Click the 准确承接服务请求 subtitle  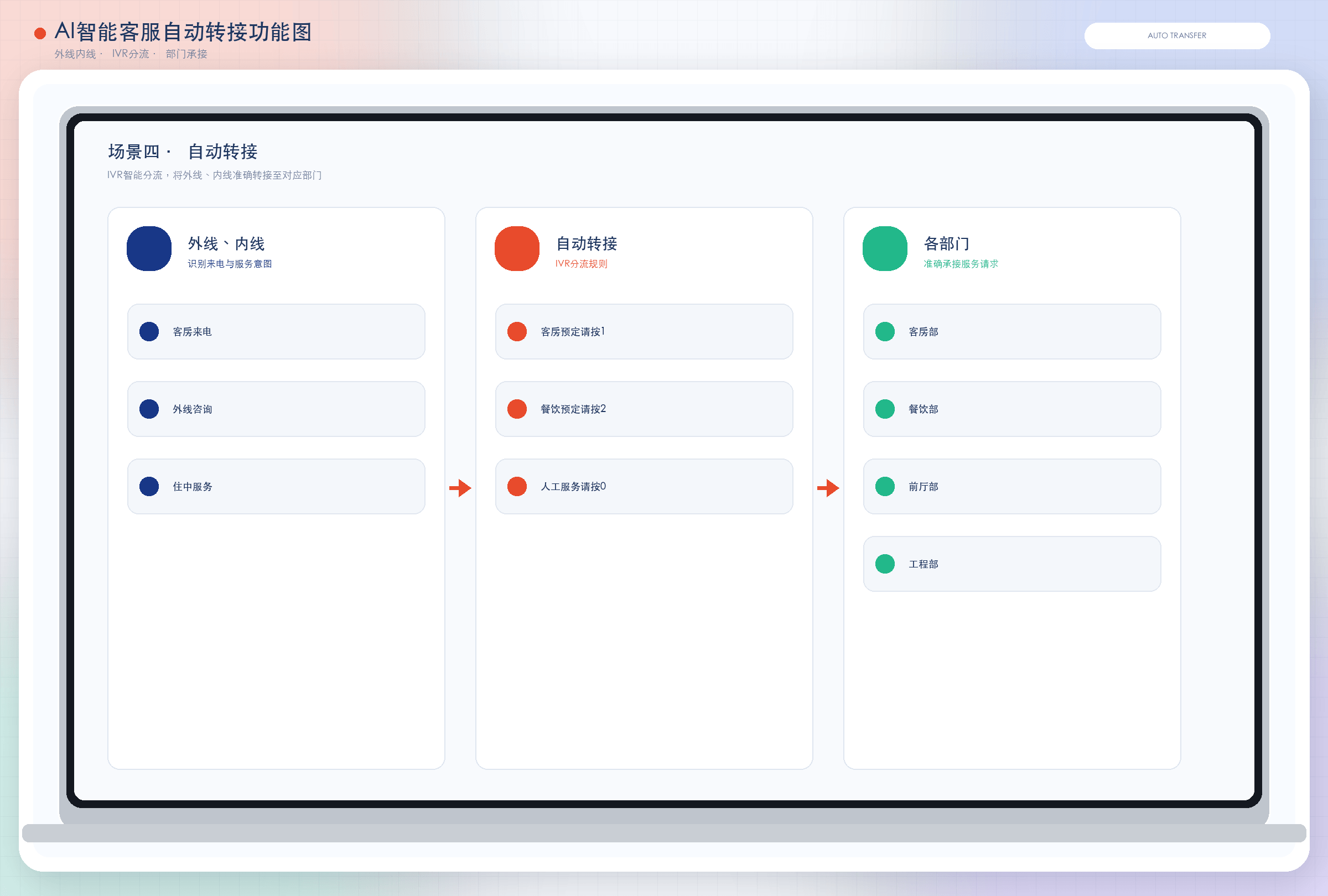pos(961,264)
